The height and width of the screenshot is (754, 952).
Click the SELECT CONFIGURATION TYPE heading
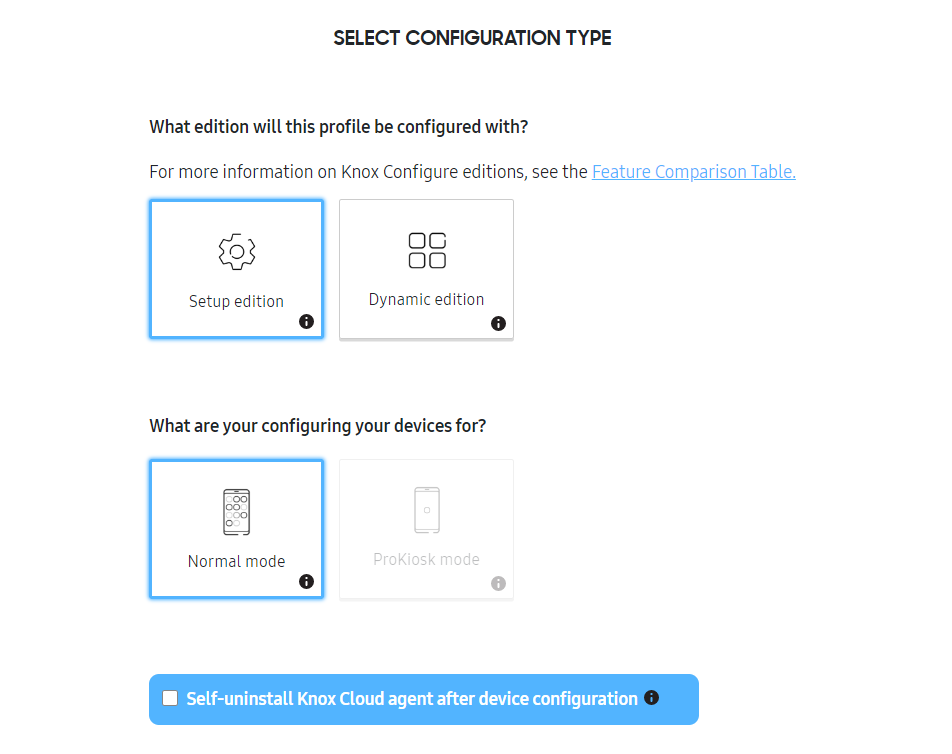pos(471,37)
